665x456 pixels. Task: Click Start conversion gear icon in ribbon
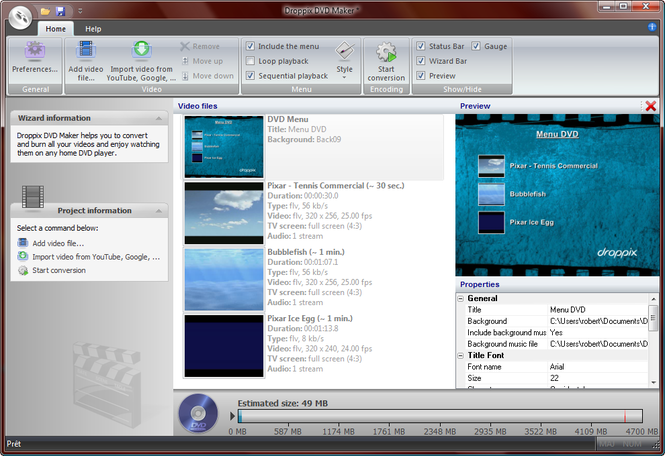tap(386, 51)
